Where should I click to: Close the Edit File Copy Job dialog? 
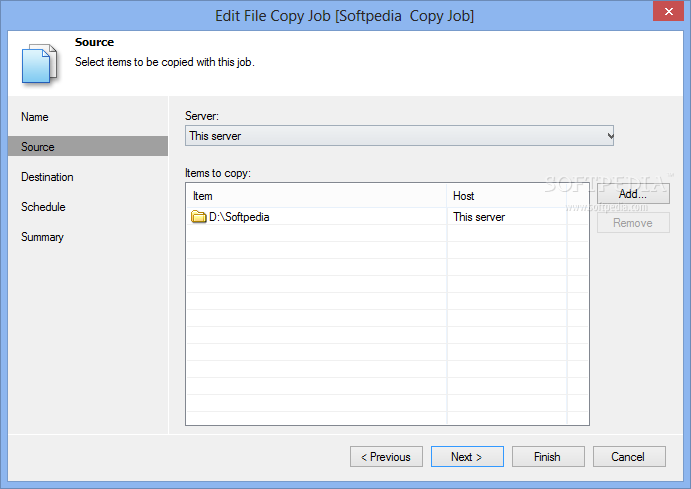click(x=668, y=11)
